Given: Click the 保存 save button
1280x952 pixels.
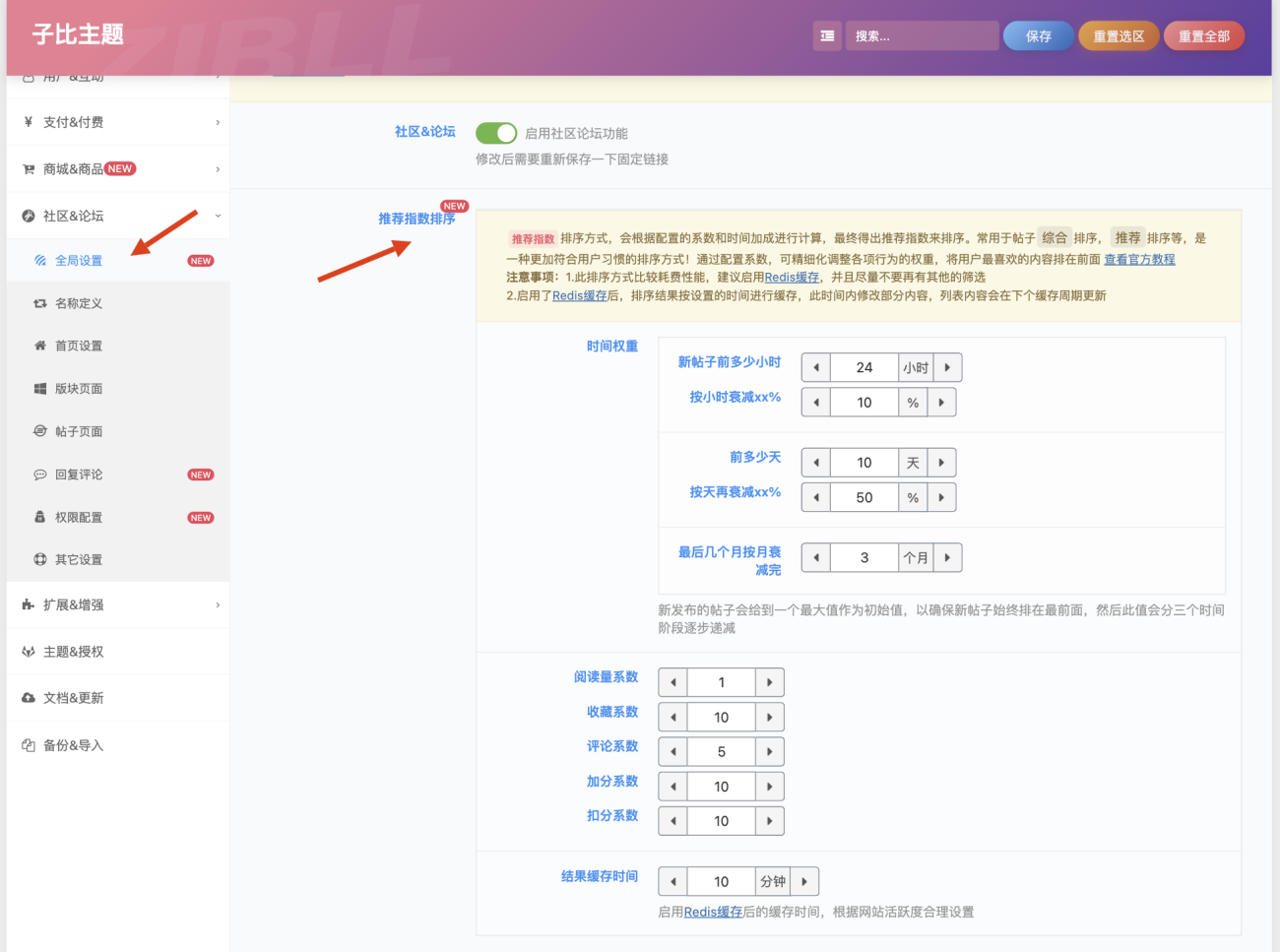Looking at the screenshot, I should tap(1038, 35).
